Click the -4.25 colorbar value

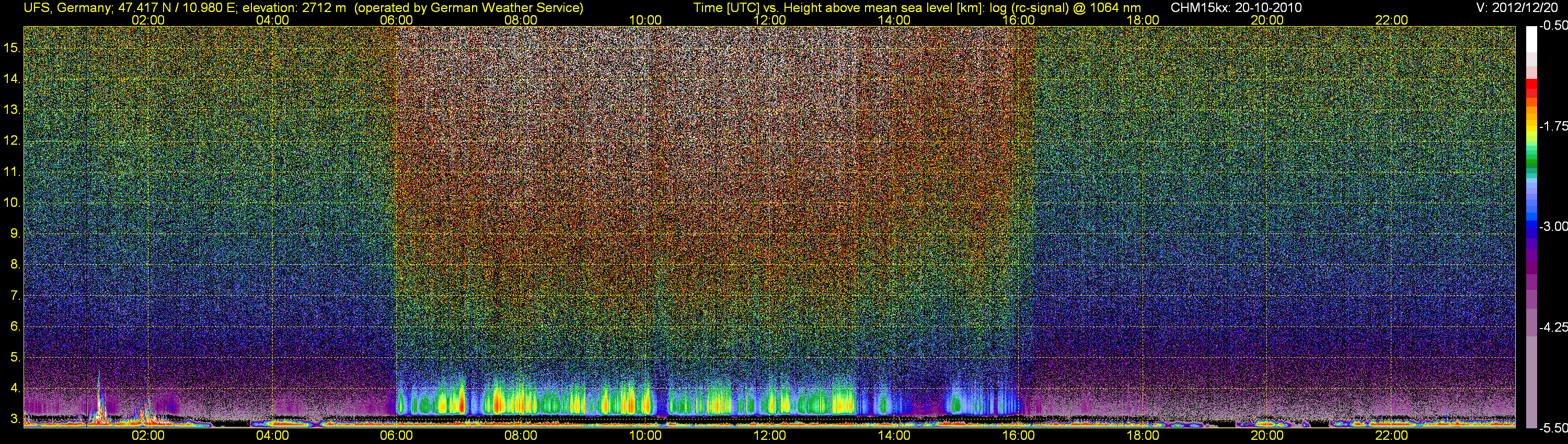(1553, 327)
